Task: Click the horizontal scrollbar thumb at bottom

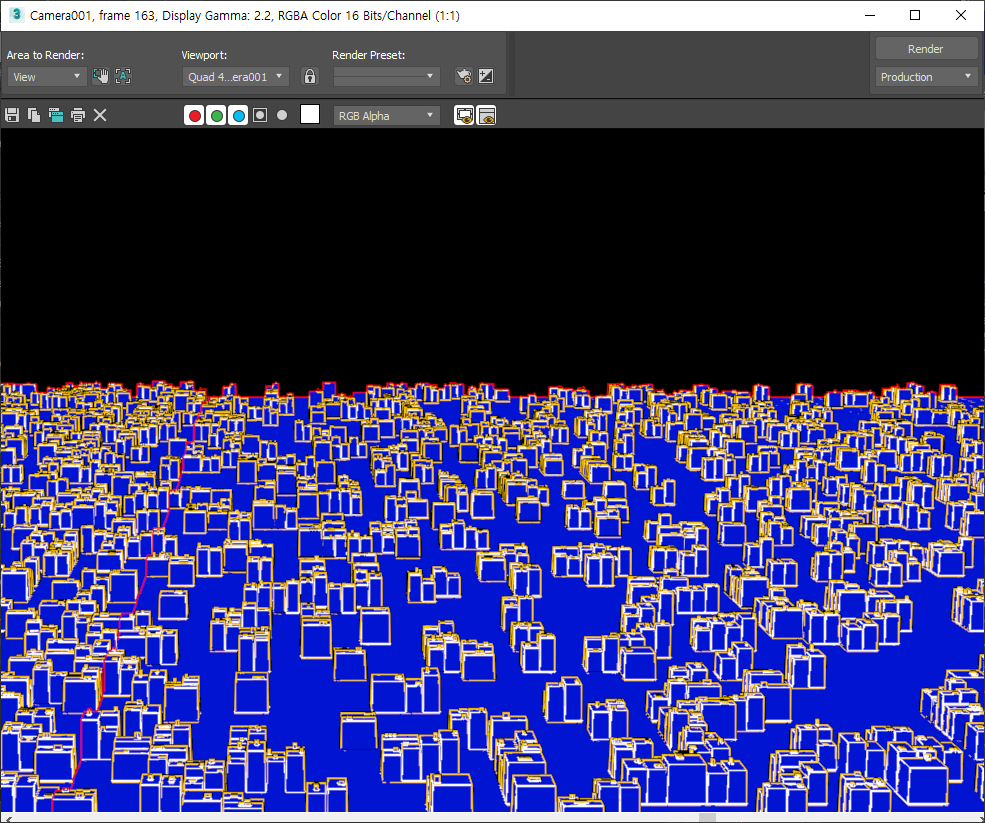Action: tap(707, 817)
